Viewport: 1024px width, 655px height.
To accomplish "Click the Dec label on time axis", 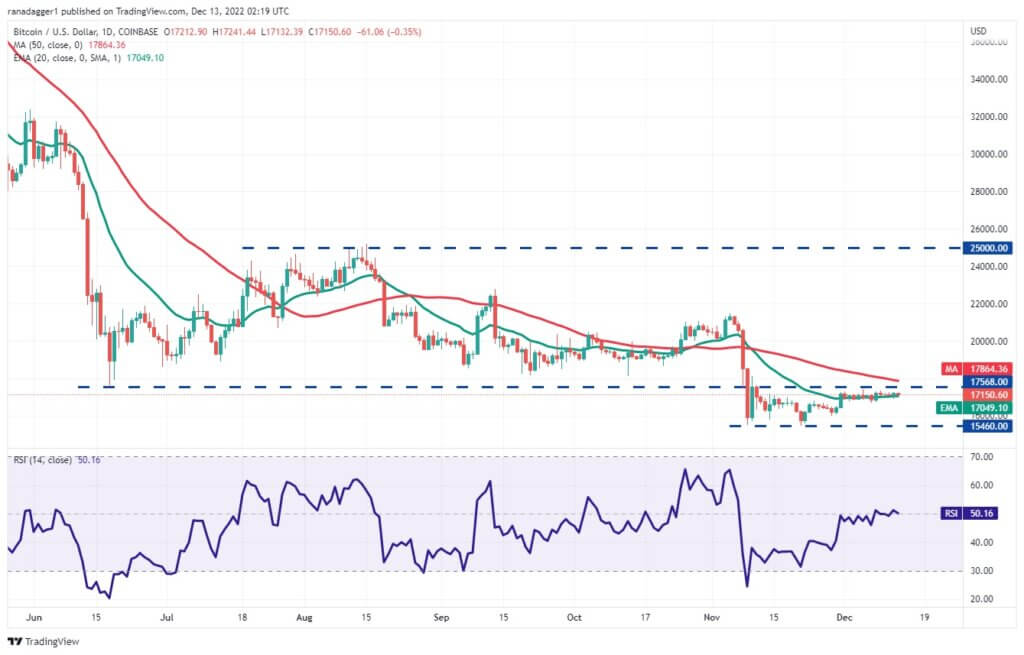I will tap(844, 617).
